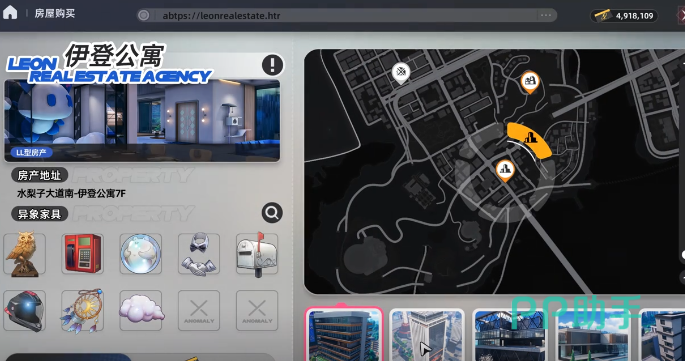Click the lower orange building map pin
685x361 pixels.
coord(505,170)
